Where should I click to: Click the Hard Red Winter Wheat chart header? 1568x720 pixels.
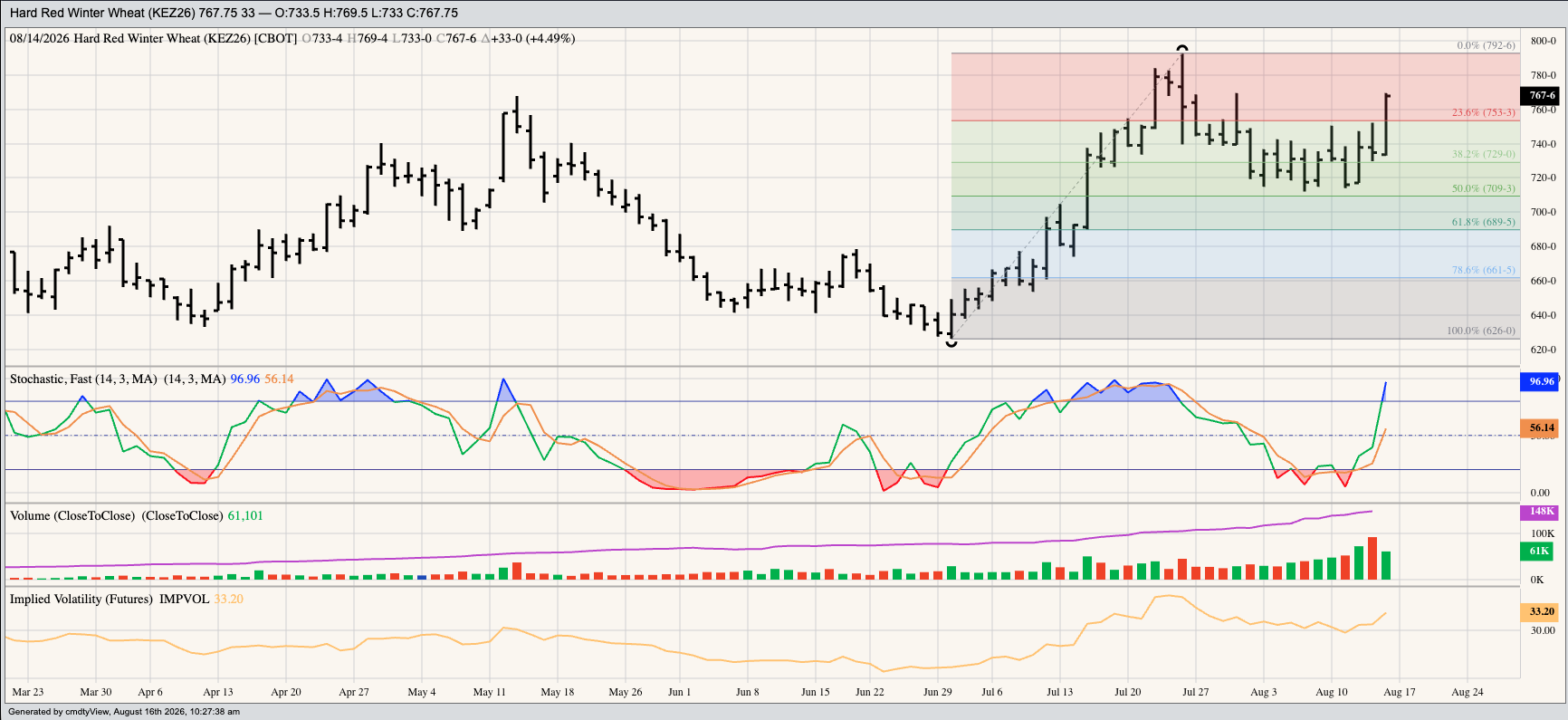point(234,13)
